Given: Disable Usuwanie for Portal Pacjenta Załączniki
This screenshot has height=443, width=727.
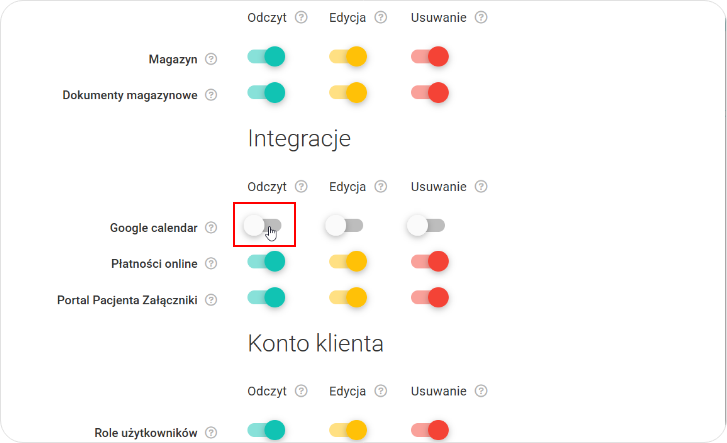Looking at the screenshot, I should 430,297.
